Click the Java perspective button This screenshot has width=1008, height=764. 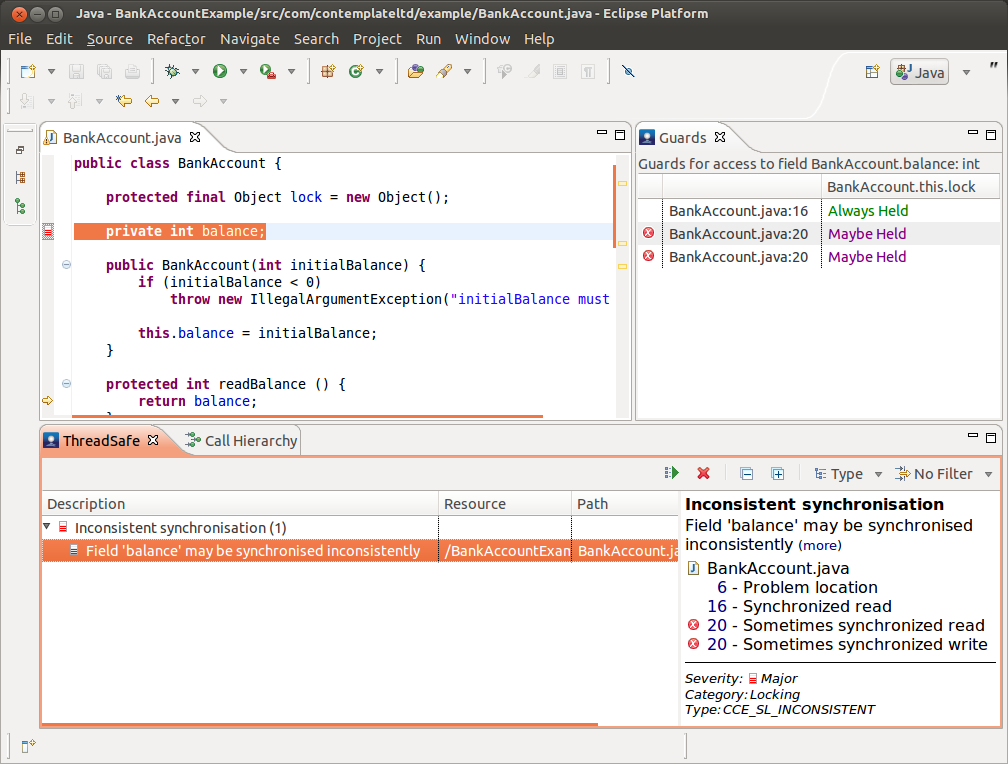pyautogui.click(x=919, y=72)
